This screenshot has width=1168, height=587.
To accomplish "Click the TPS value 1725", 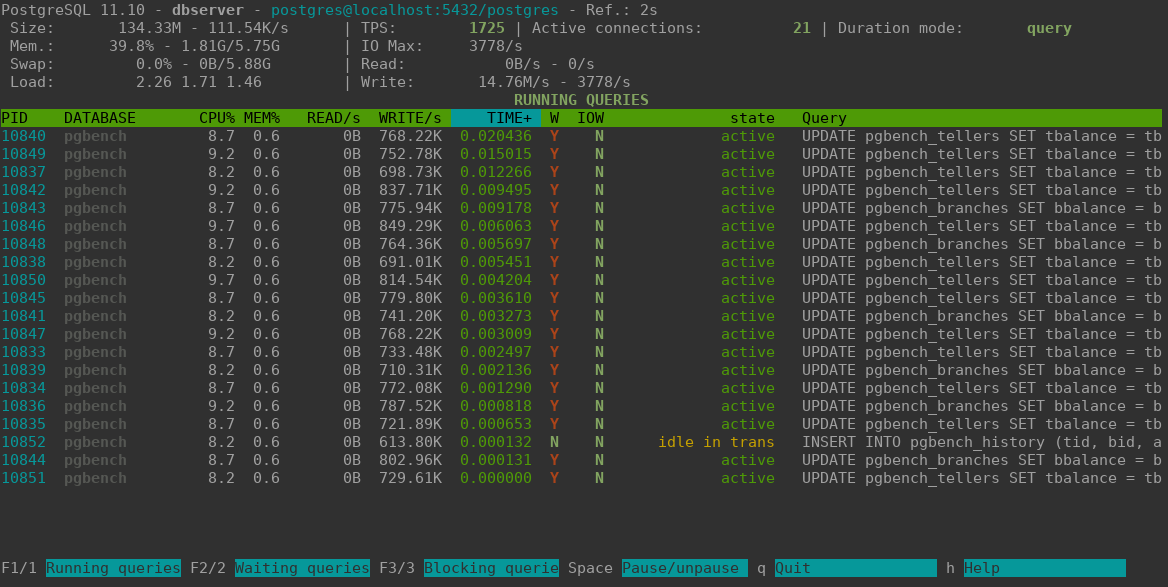I will [486, 28].
